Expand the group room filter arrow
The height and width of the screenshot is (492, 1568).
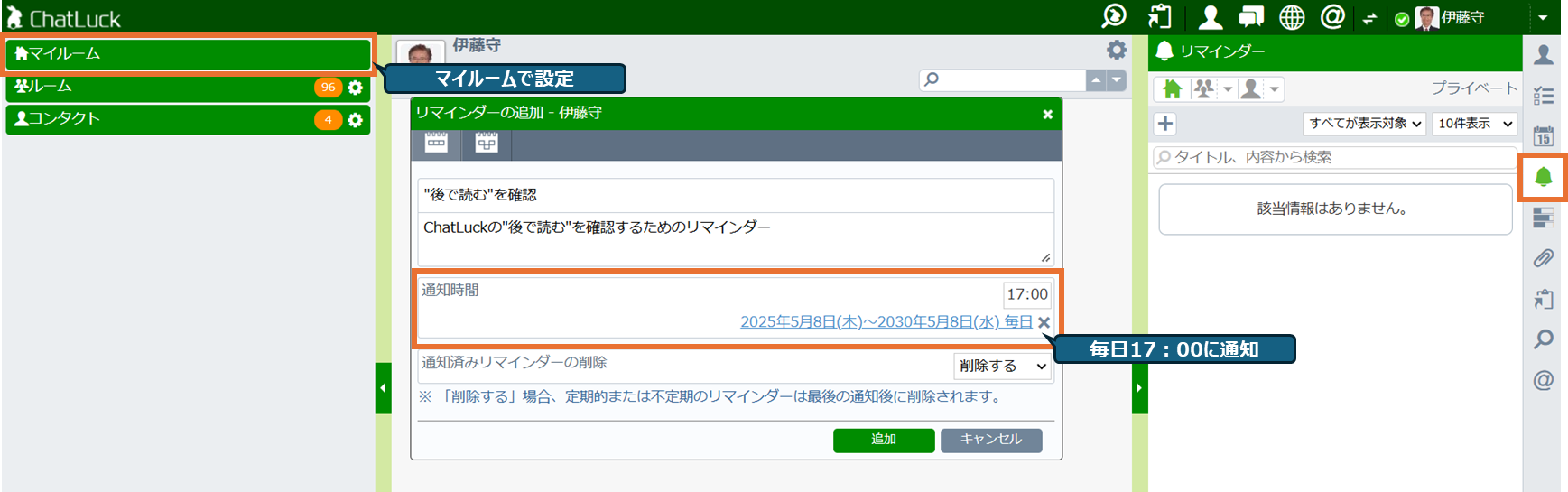(x=1228, y=89)
